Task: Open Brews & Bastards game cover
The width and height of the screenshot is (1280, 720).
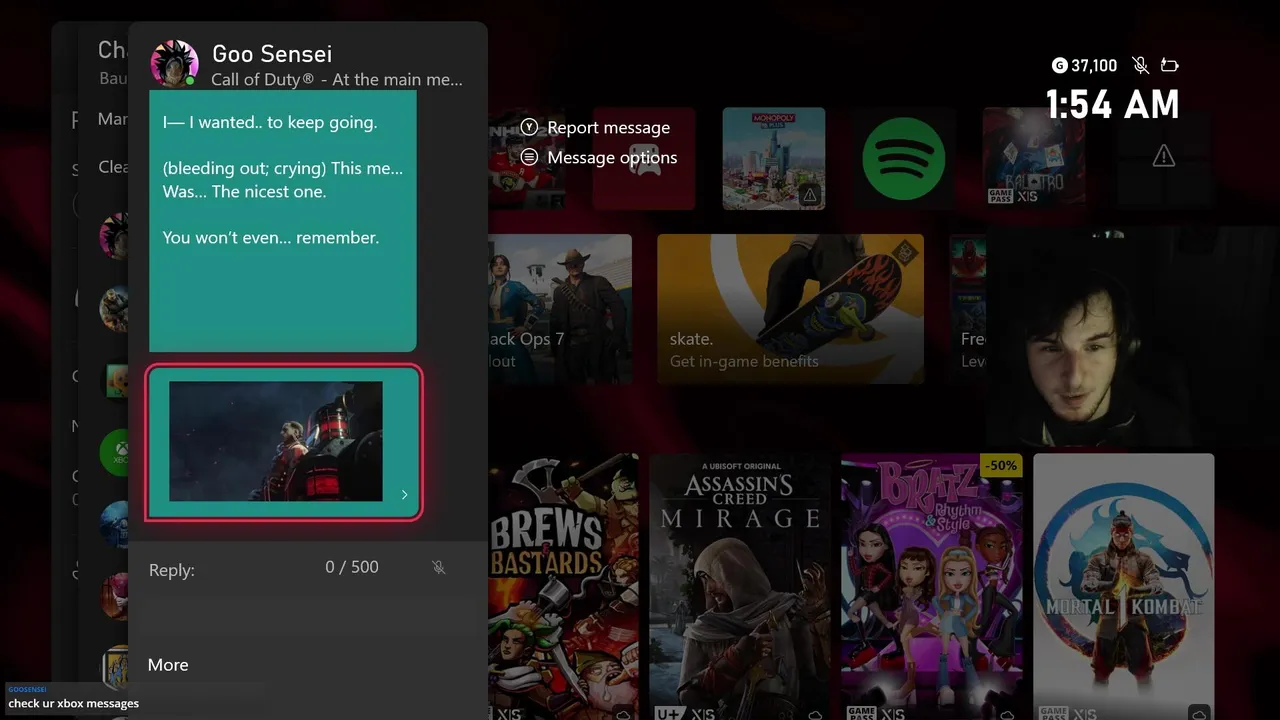Action: click(563, 586)
